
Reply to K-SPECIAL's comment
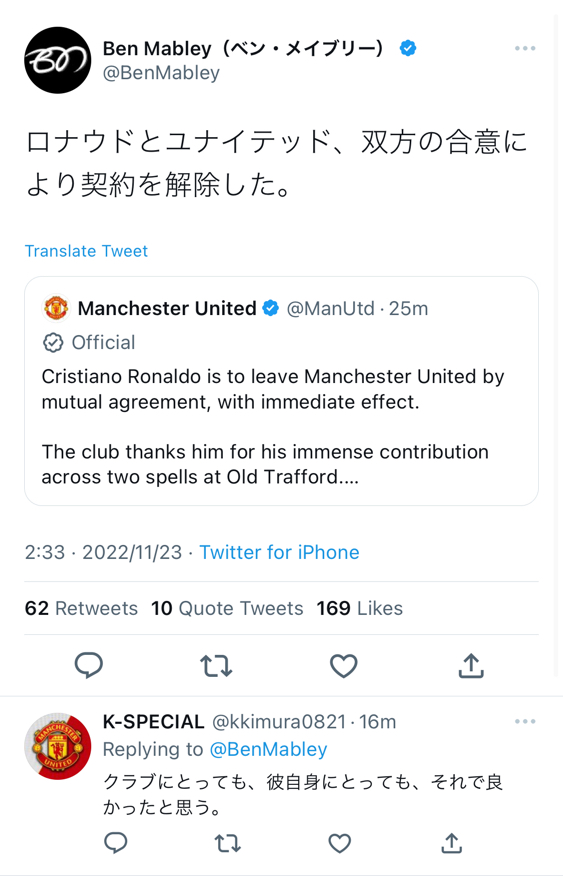[116, 843]
